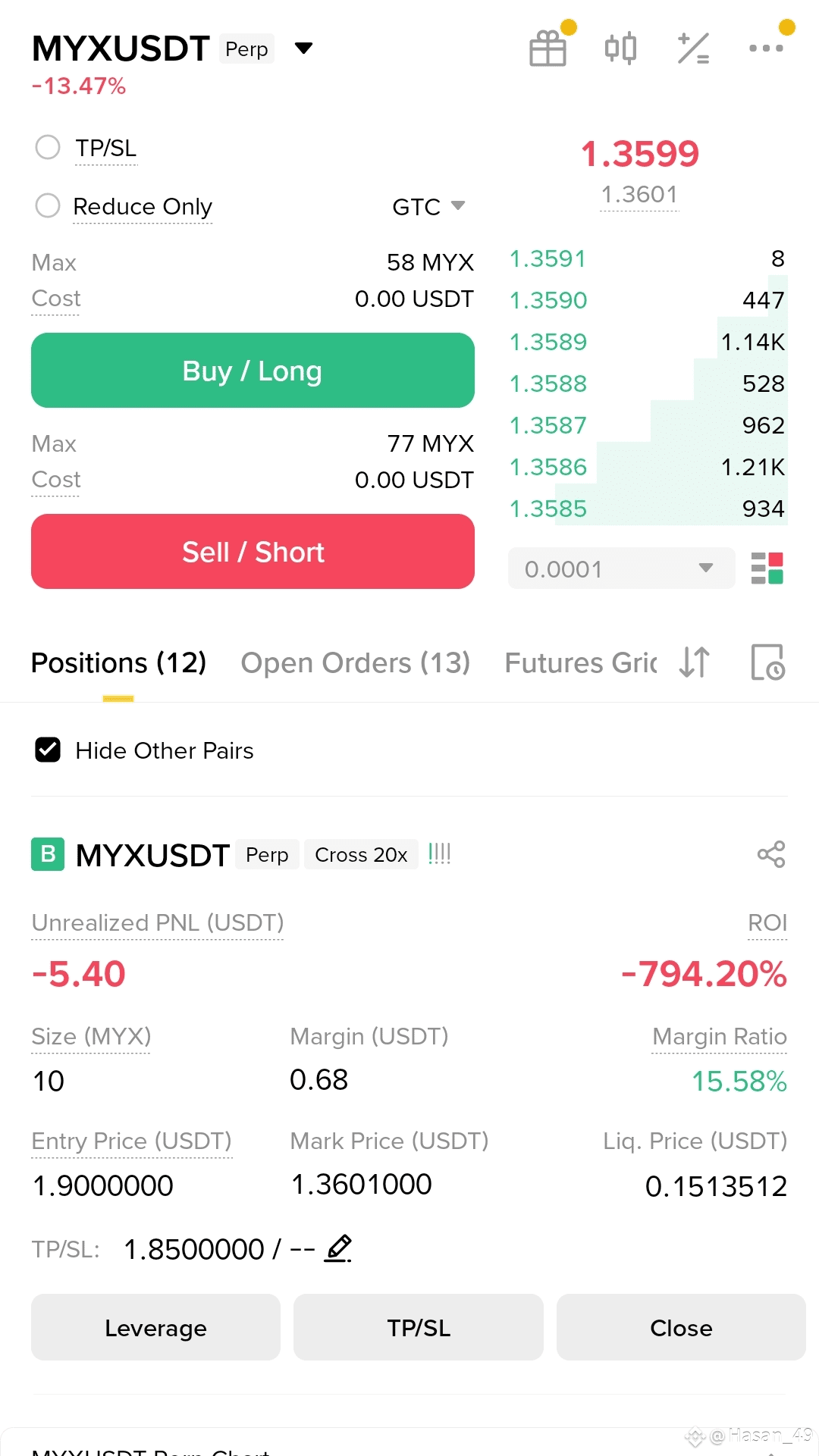Open the order history clock icon
Image resolution: width=819 pixels, height=1456 pixels.
[767, 662]
